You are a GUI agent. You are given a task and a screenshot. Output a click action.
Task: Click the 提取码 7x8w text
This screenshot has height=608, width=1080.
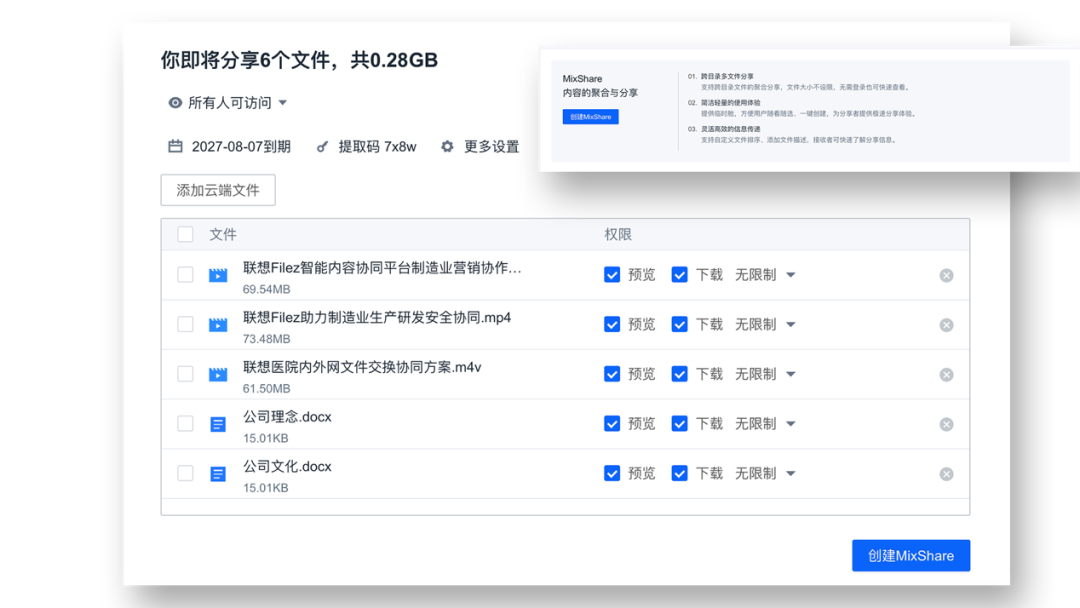[x=377, y=147]
